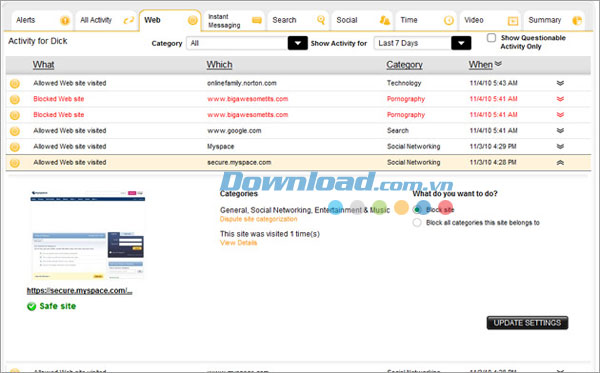Expand details for the Myspace row
Screen dimensions: 600x373
point(560,147)
